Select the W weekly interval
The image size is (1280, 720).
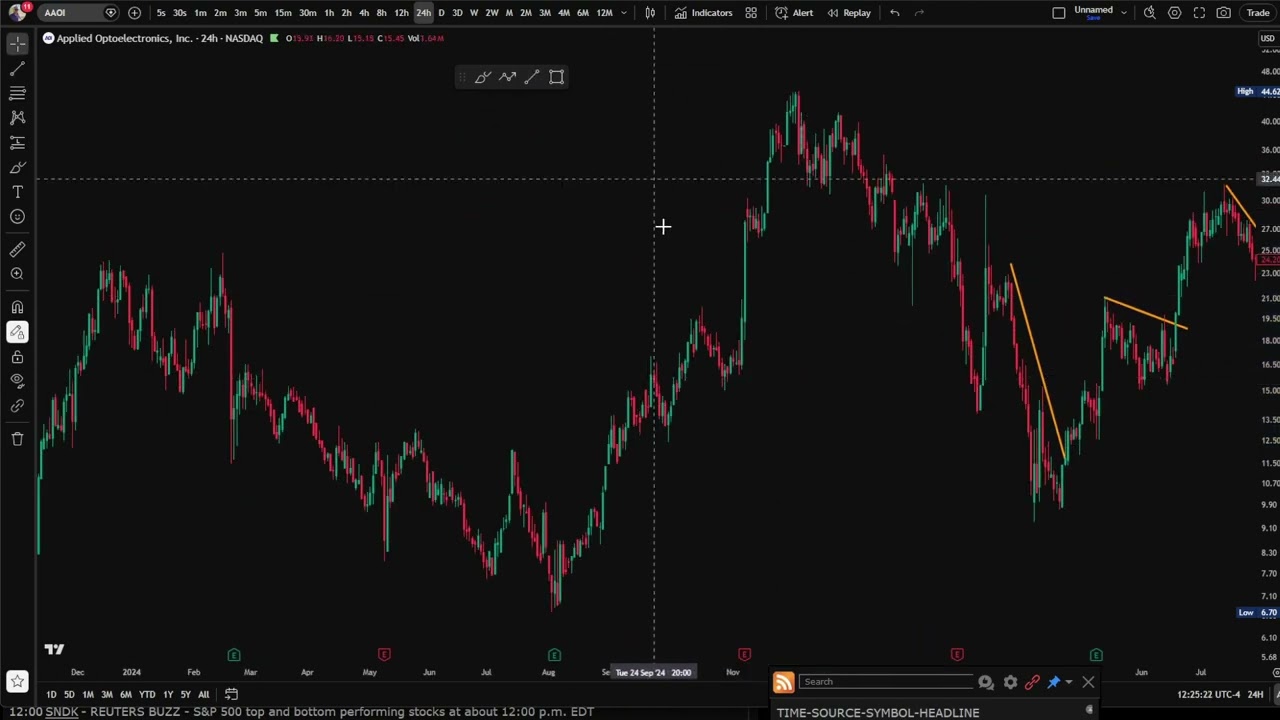[474, 13]
